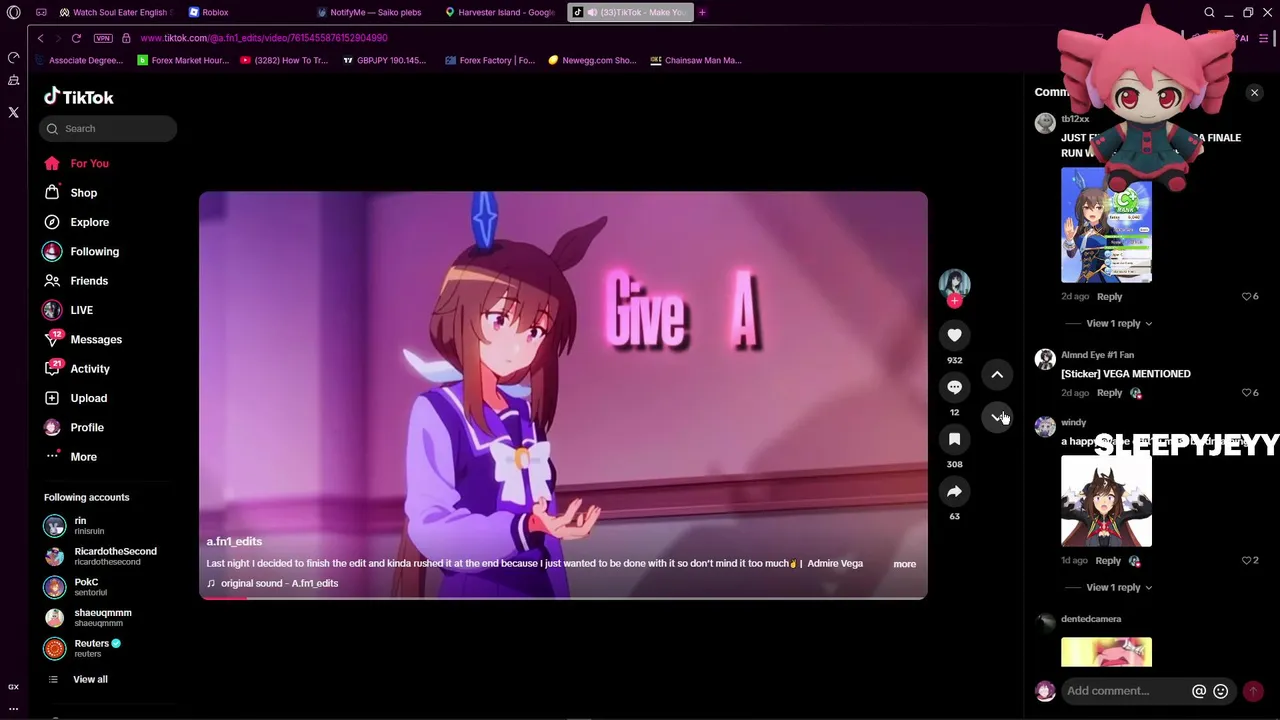Screen dimensions: 1280x720
Task: Open a new browser tab
Action: click(702, 13)
